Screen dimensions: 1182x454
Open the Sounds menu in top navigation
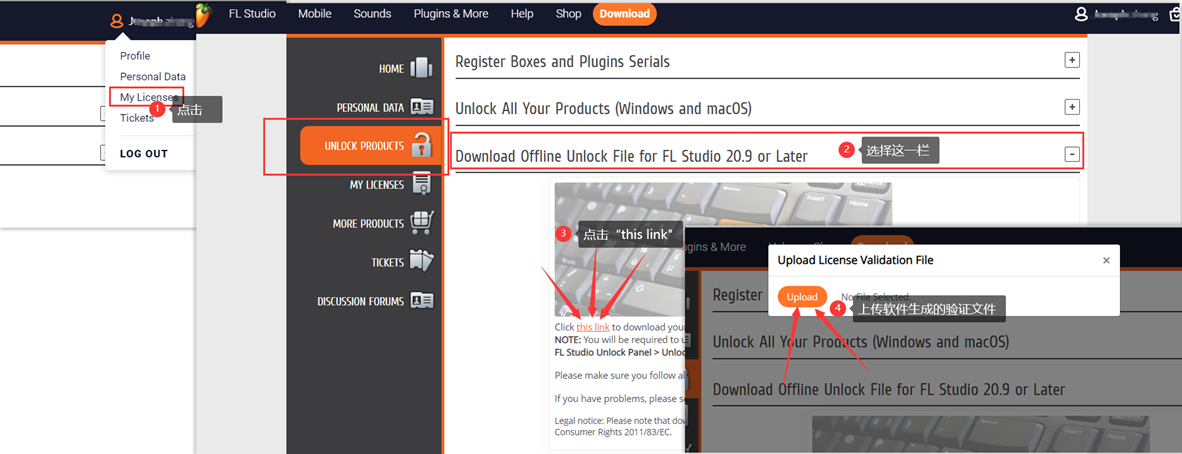[x=372, y=14]
